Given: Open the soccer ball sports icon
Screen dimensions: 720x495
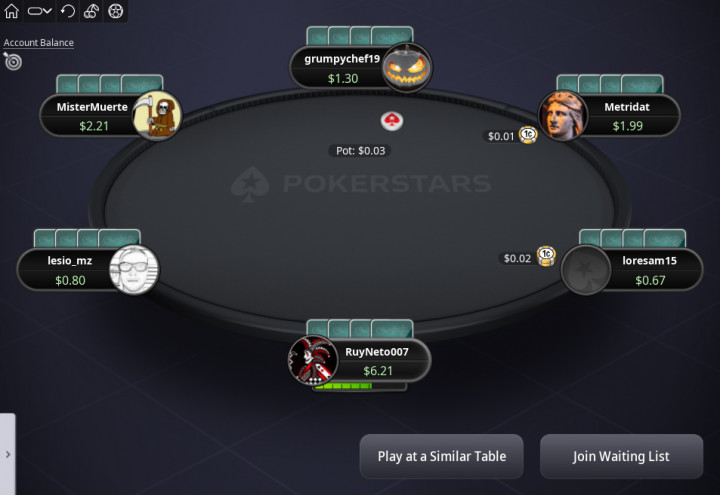Looking at the screenshot, I should coord(115,11).
